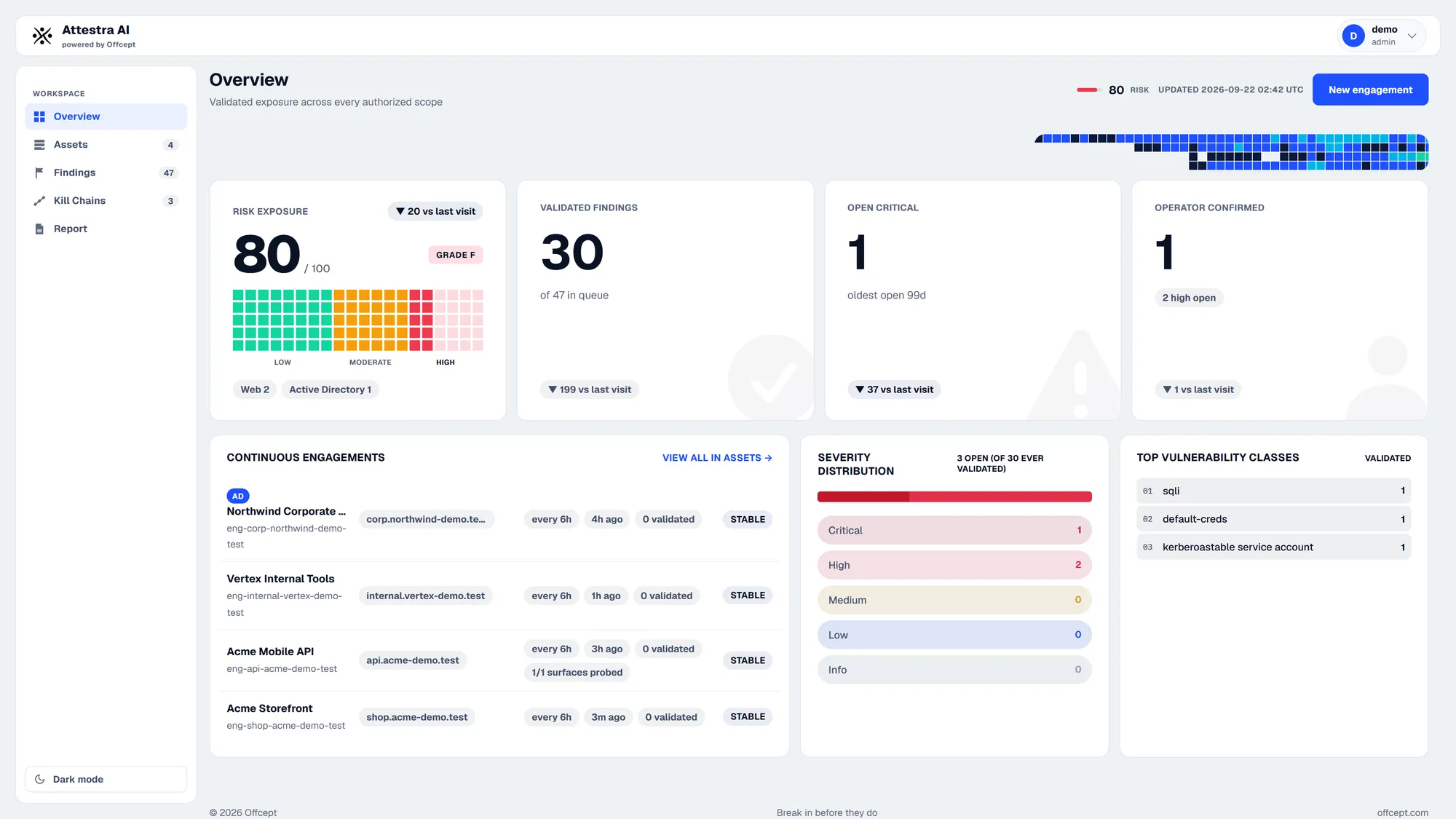
Task: Select the High severity row
Action: (x=954, y=565)
